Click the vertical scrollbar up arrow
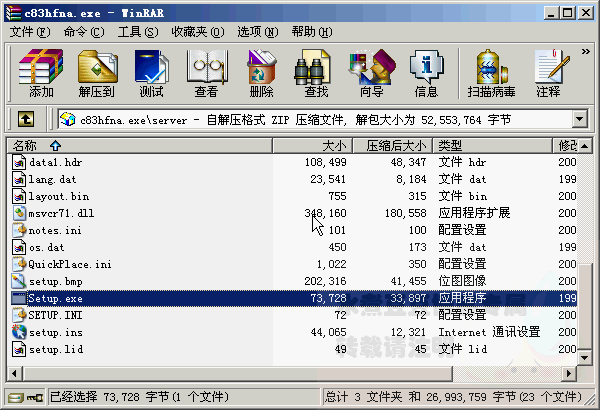Image resolution: width=600 pixels, height=410 pixels. (585, 146)
